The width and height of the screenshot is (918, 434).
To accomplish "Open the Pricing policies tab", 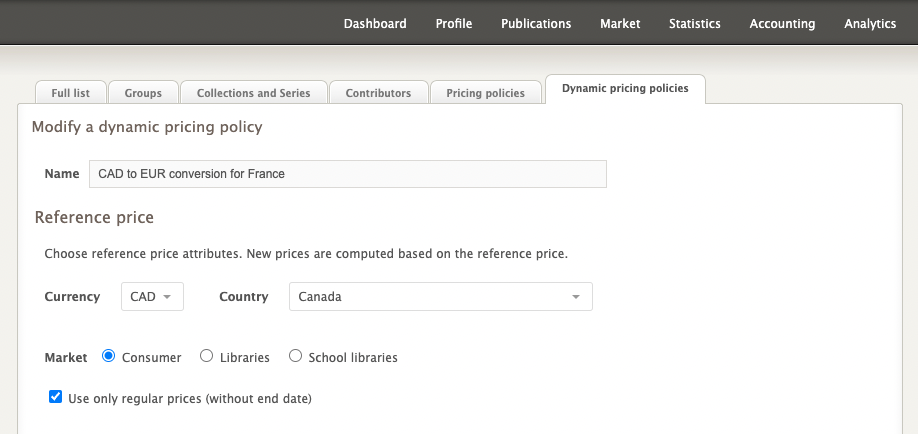I will [485, 93].
